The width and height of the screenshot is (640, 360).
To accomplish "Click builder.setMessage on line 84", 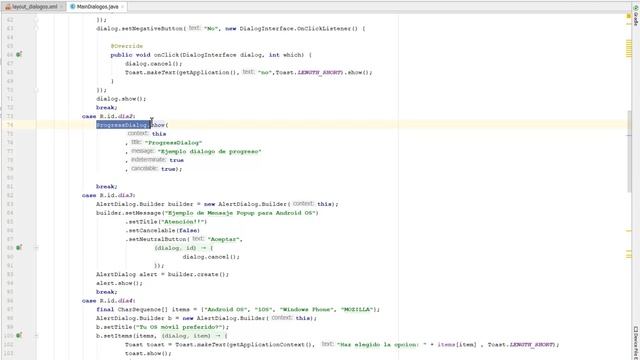I will click(x=129, y=213).
